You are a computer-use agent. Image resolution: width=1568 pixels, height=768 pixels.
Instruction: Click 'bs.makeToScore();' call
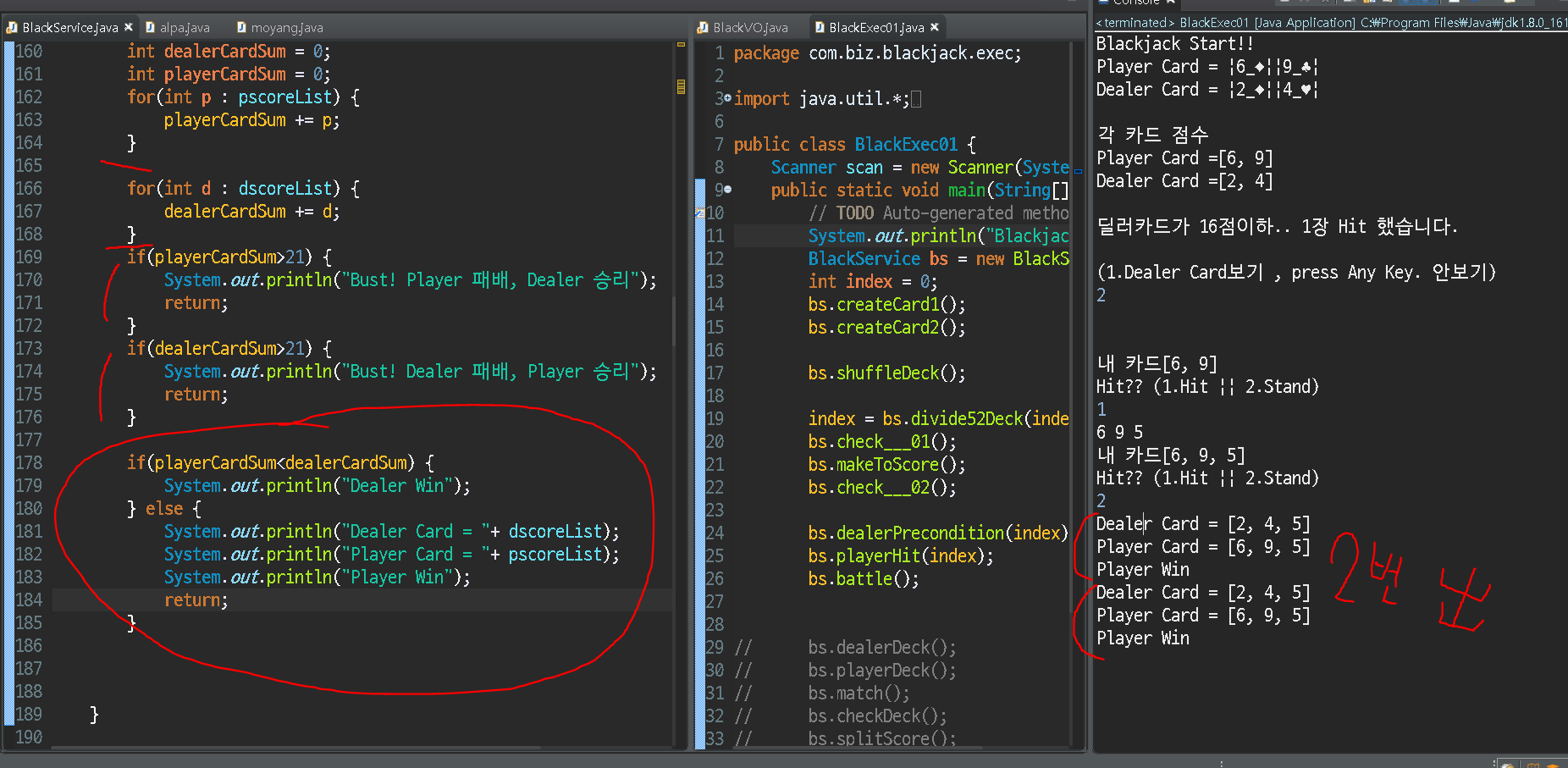coord(886,464)
